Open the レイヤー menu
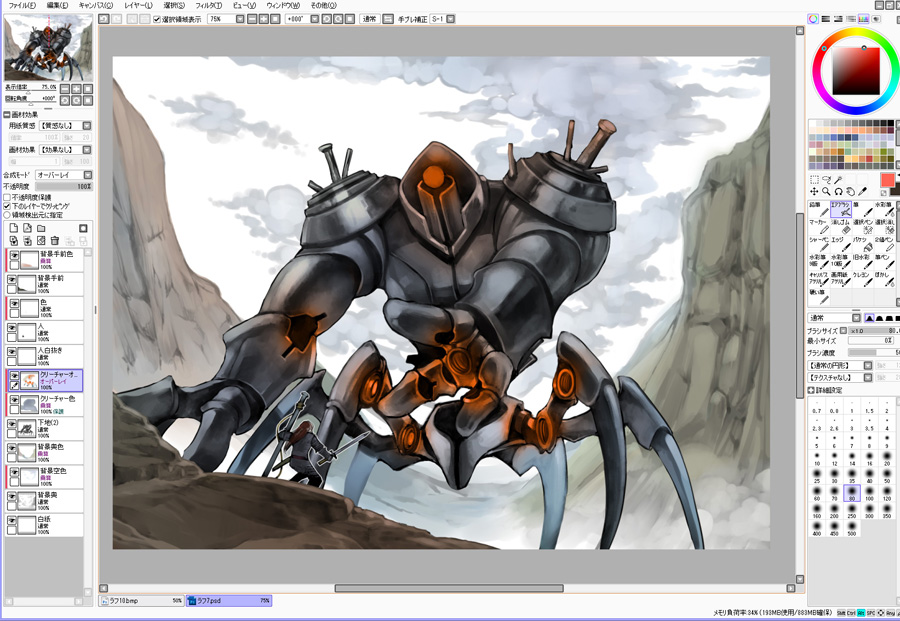 point(138,6)
